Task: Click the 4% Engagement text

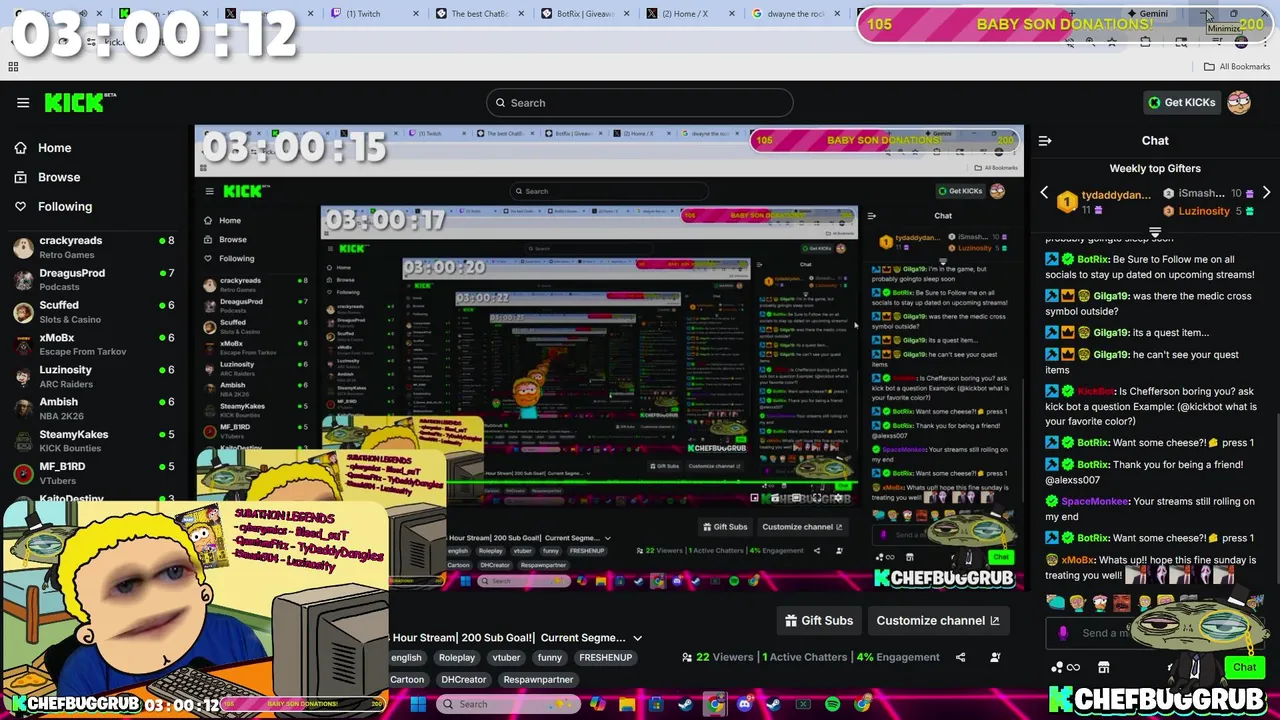Action: pos(898,657)
